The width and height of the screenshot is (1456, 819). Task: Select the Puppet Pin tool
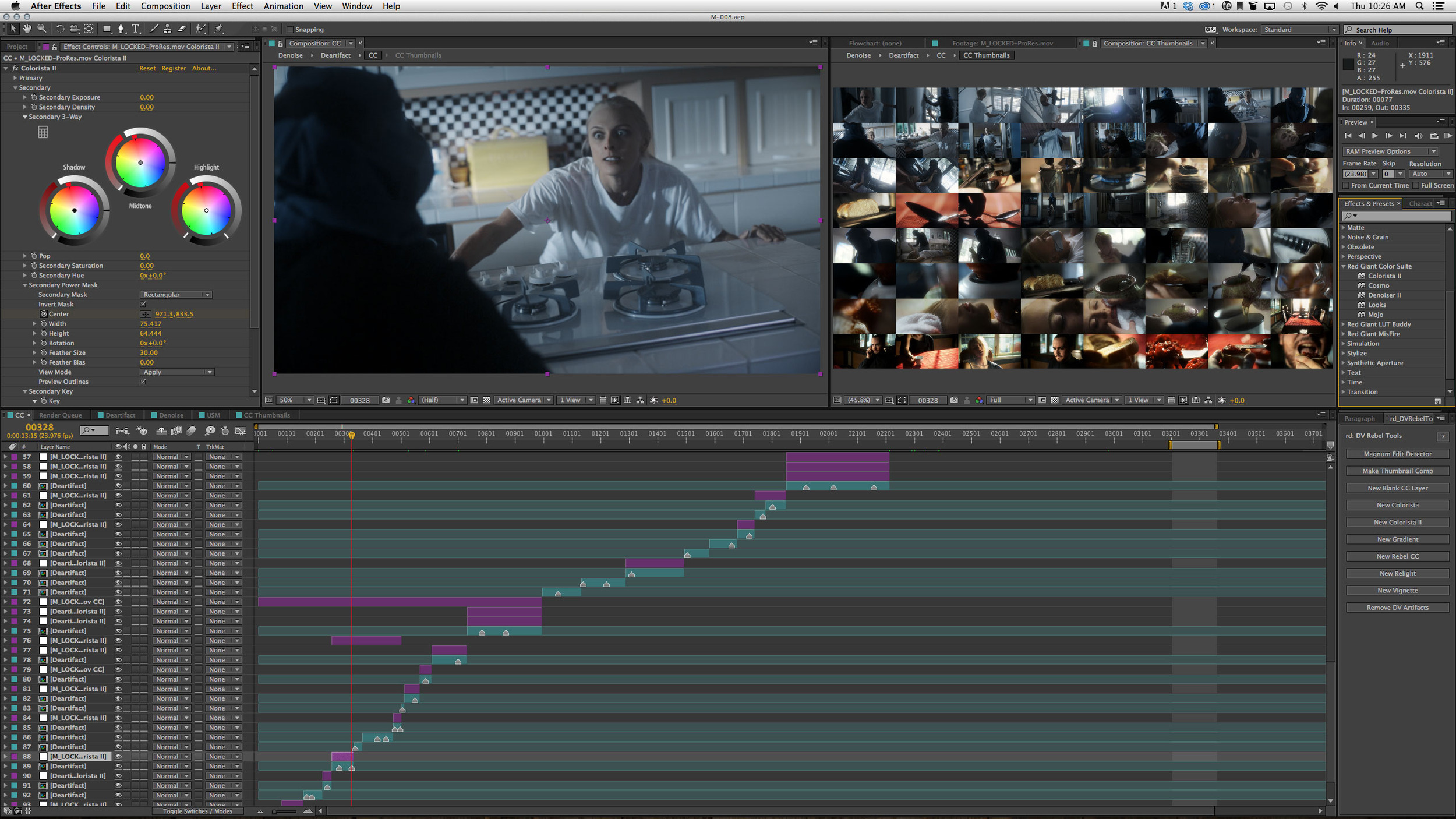tap(219, 29)
